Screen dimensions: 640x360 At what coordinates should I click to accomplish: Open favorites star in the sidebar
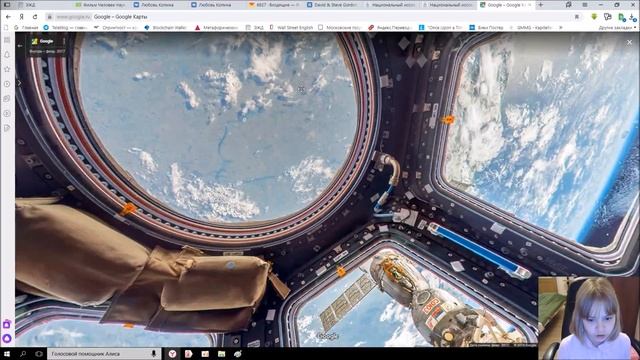pyautogui.click(x=7, y=69)
